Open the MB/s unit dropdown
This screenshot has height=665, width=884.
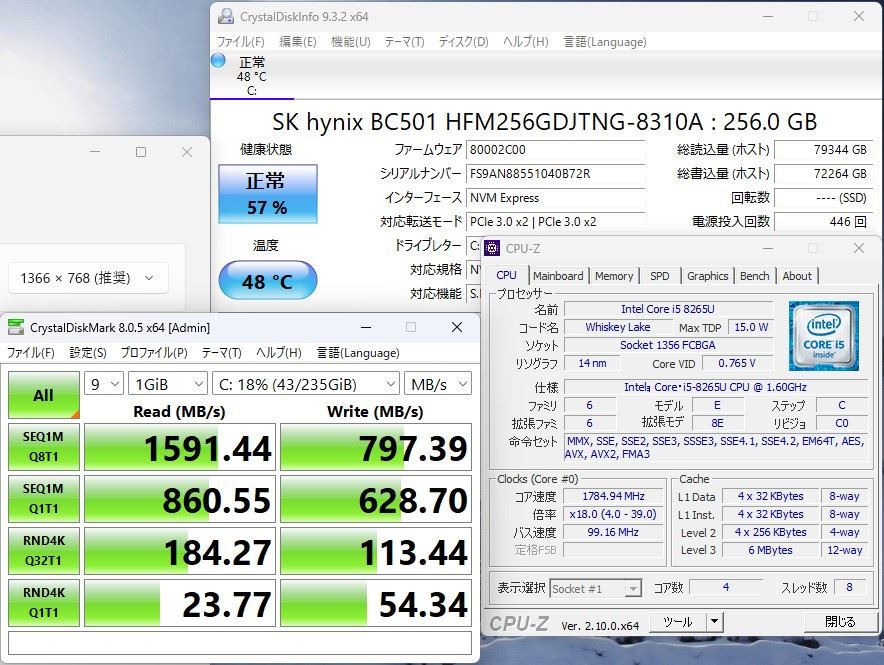(438, 384)
